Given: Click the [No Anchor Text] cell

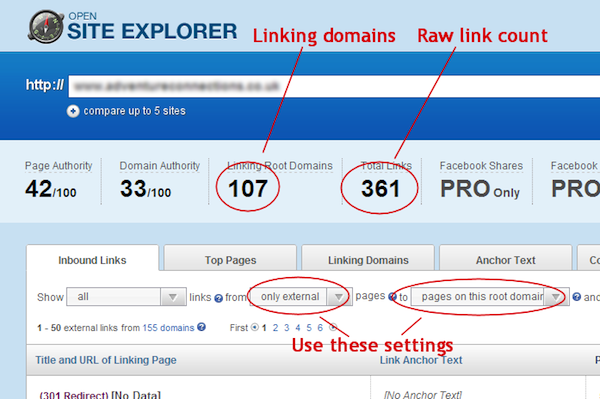Looking at the screenshot, I should pyautogui.click(x=423, y=395).
